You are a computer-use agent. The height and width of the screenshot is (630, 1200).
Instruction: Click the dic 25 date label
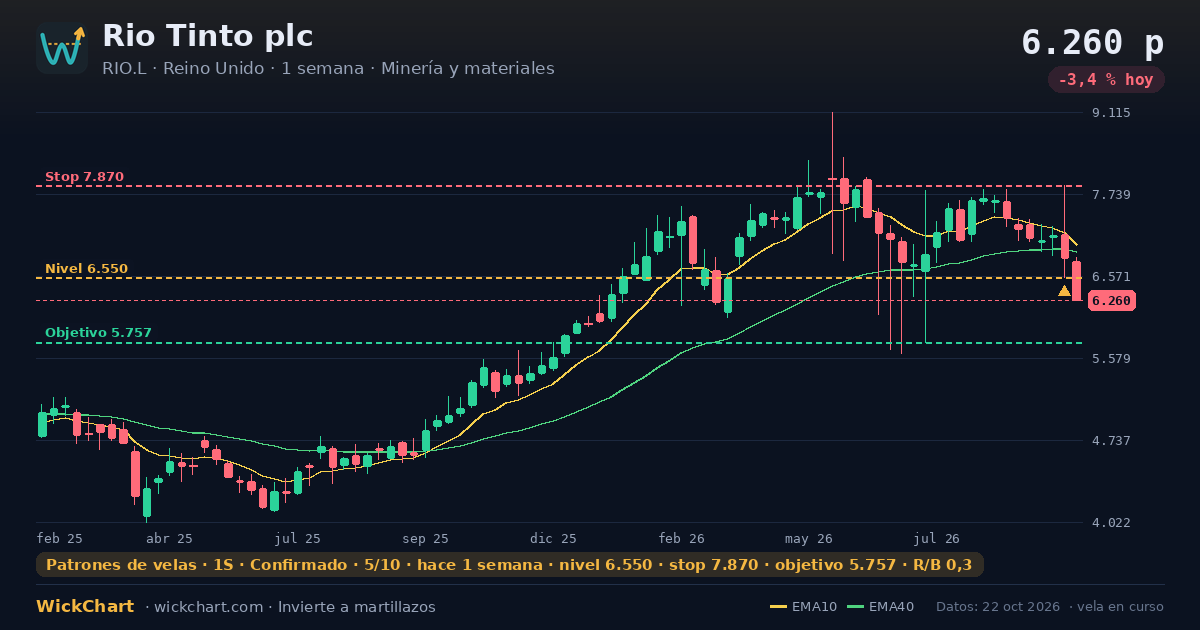(553, 538)
